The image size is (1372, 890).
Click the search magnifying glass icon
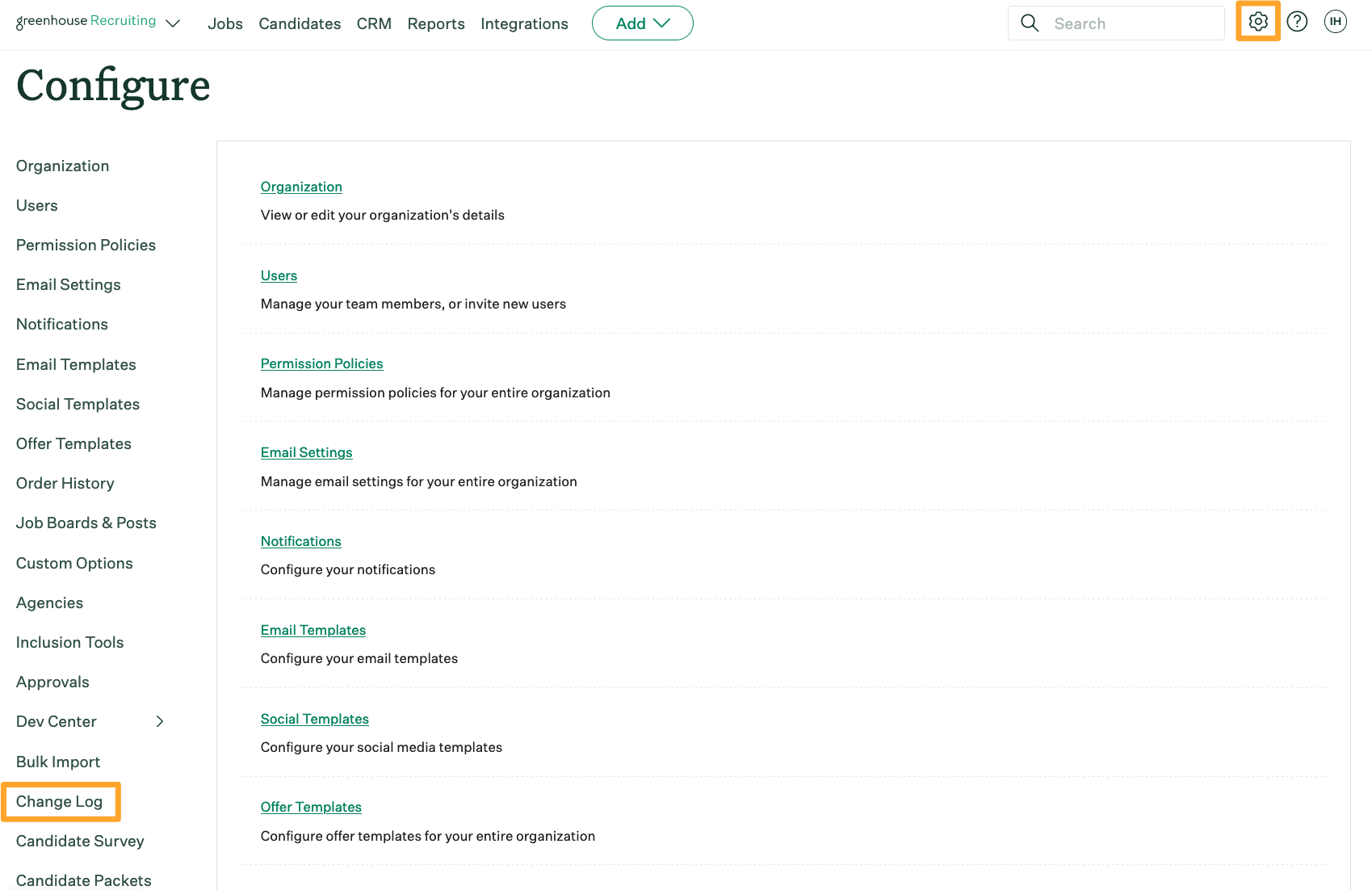1030,23
